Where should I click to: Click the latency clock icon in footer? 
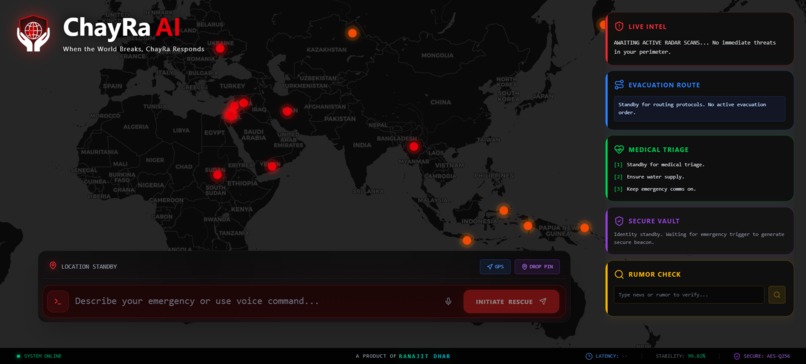pyautogui.click(x=589, y=356)
